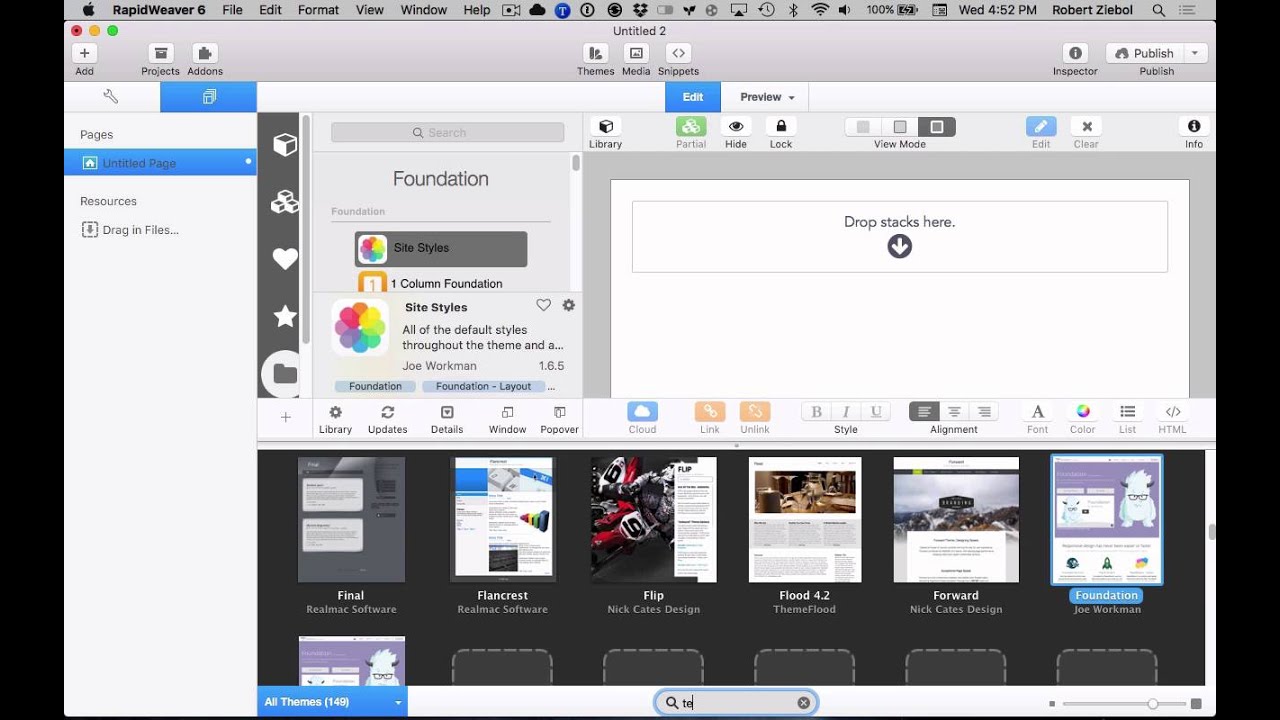The width and height of the screenshot is (1280, 720).
Task: Switch to the wrench setup tab
Action: coord(111,97)
